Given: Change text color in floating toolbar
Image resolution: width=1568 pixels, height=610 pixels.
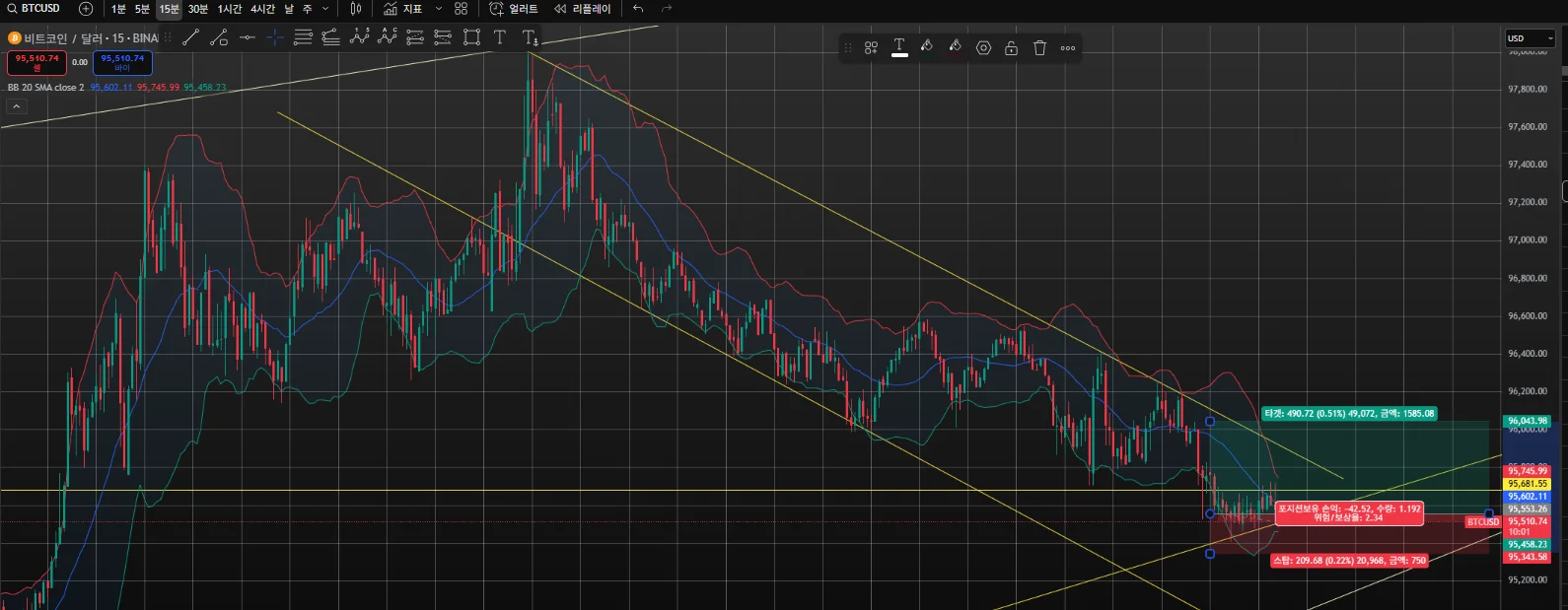Looking at the screenshot, I should click(x=899, y=47).
